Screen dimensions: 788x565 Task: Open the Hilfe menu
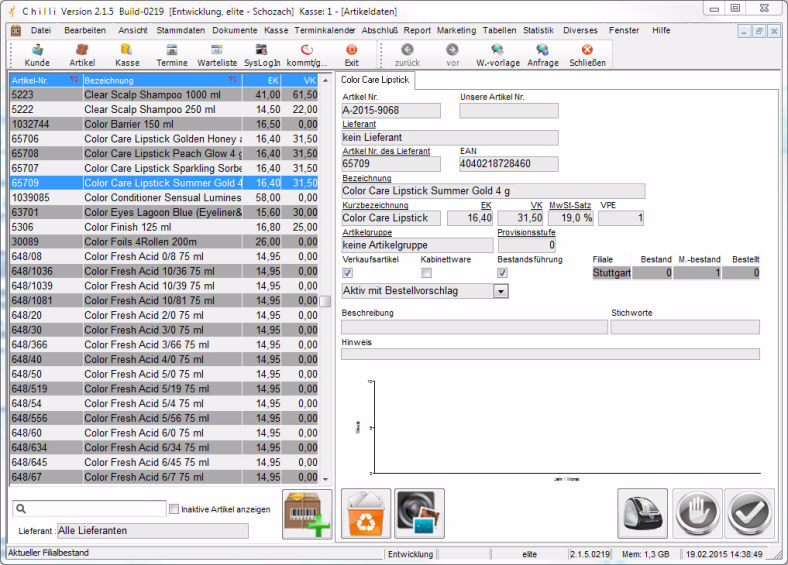(x=661, y=30)
